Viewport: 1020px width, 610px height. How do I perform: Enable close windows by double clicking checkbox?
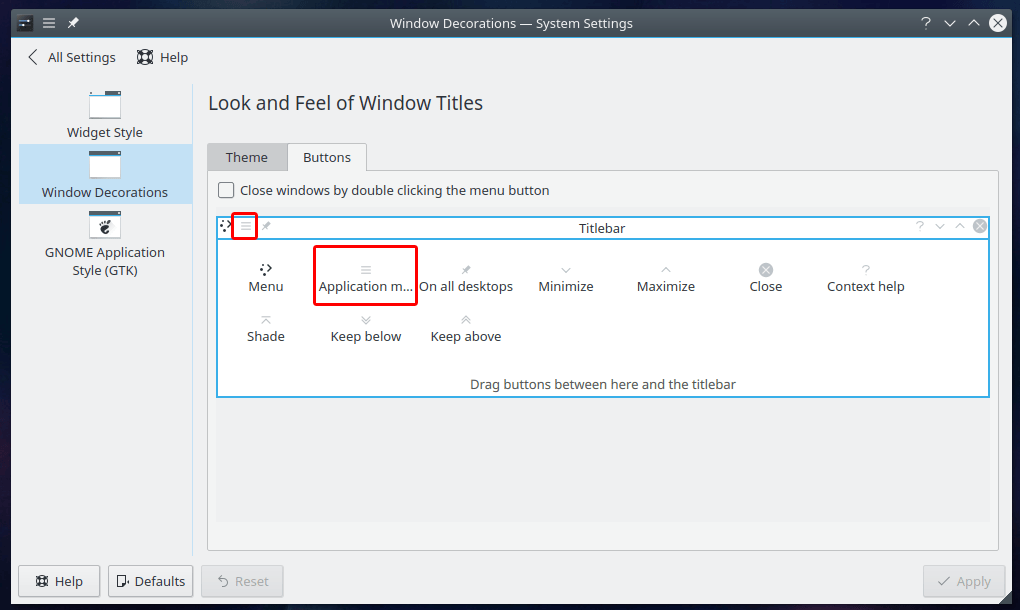[227, 190]
